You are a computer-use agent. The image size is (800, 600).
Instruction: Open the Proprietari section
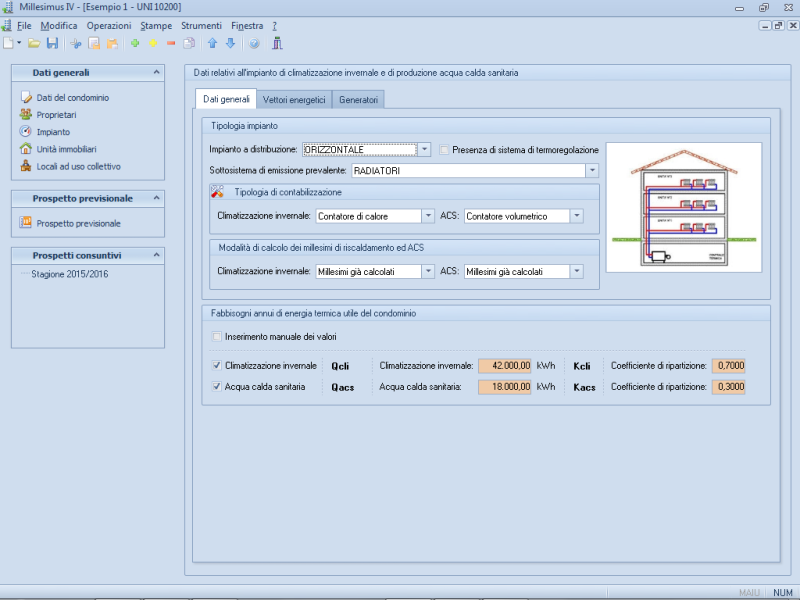tap(56, 115)
